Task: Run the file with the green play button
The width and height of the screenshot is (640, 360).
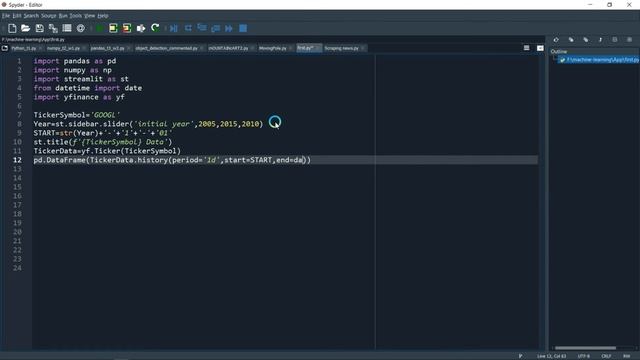Action: coord(99,28)
